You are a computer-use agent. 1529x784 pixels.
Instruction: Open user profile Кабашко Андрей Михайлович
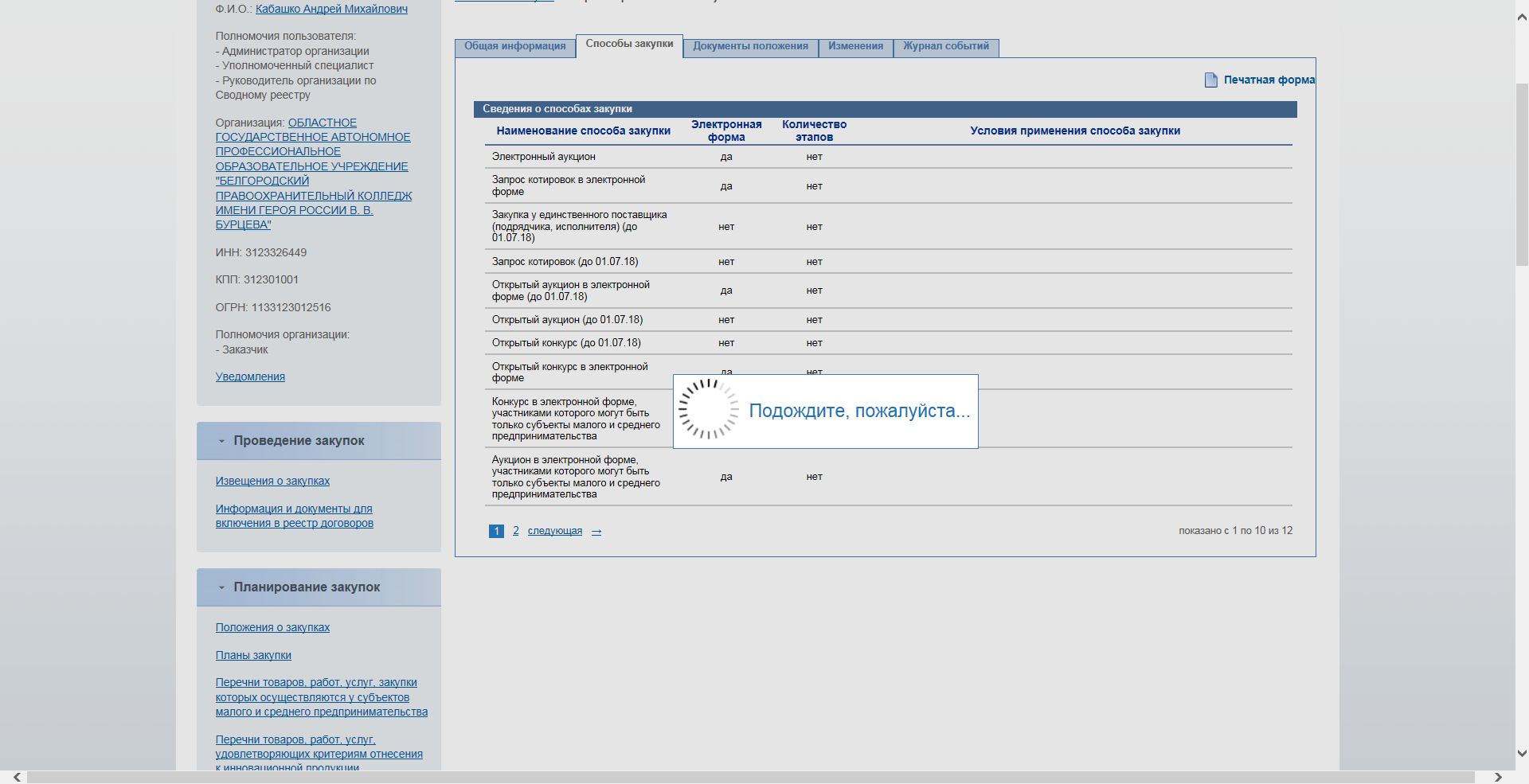331,10
